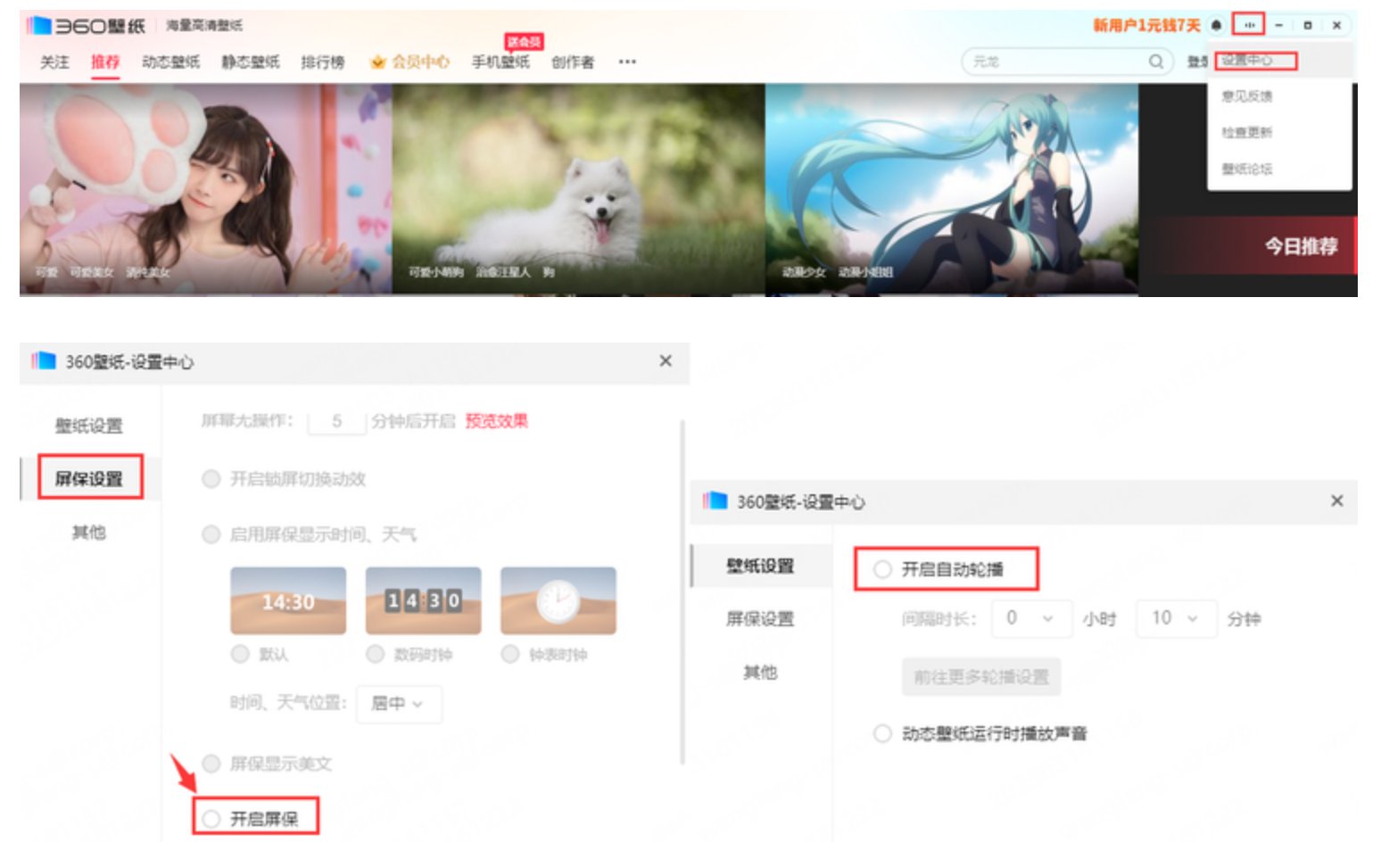Open the main menu icon near window controls

click(1249, 25)
